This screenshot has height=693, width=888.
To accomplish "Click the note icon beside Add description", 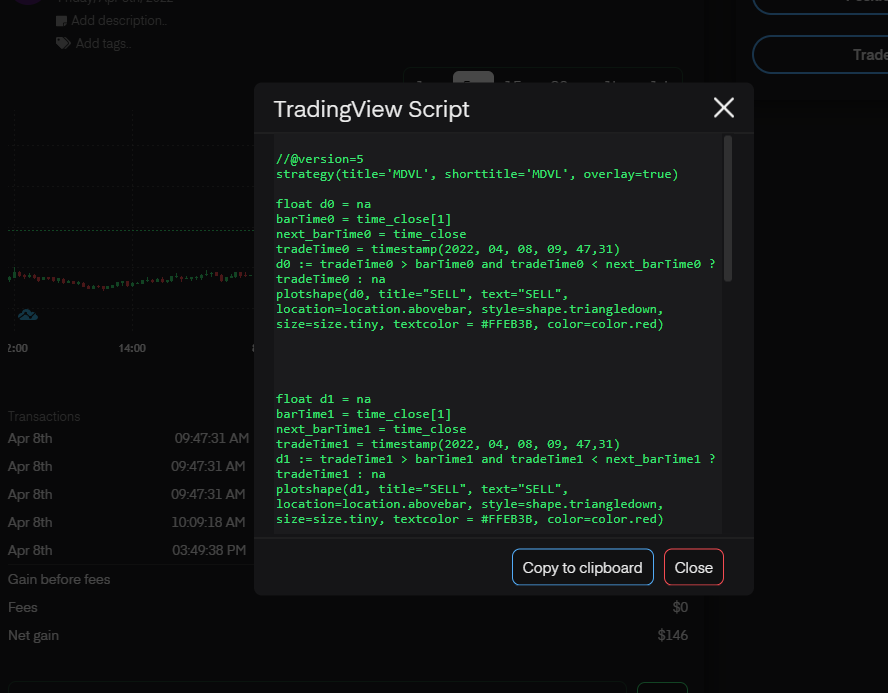I will click(61, 21).
